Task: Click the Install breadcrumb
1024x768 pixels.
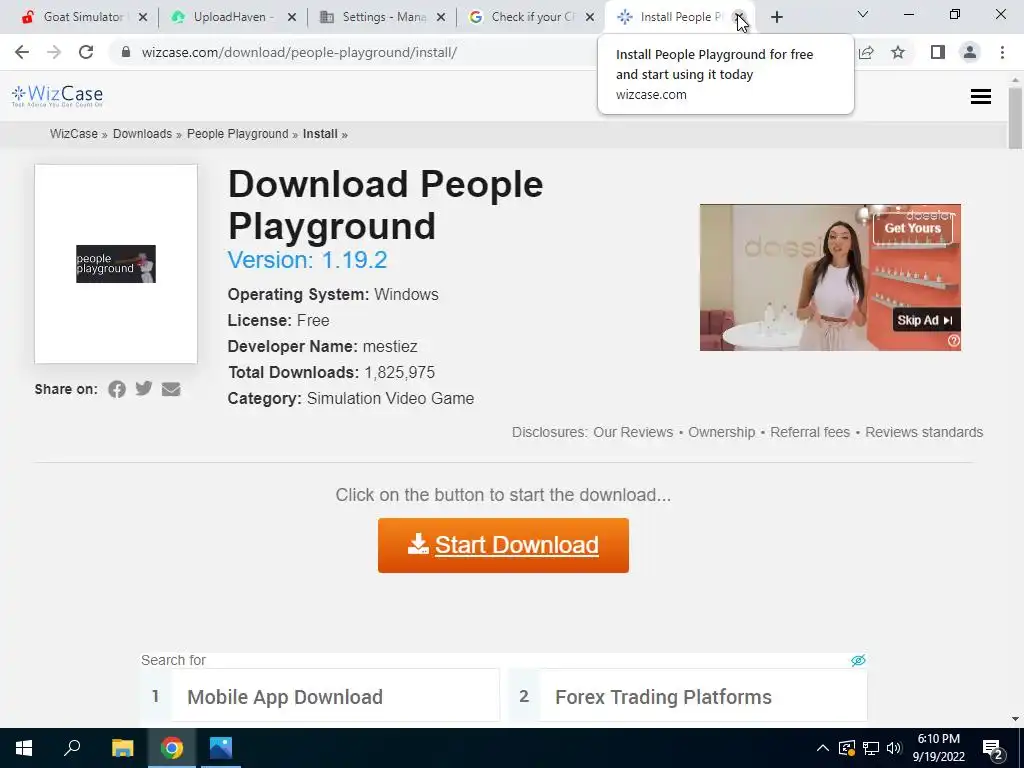Action: click(x=320, y=134)
